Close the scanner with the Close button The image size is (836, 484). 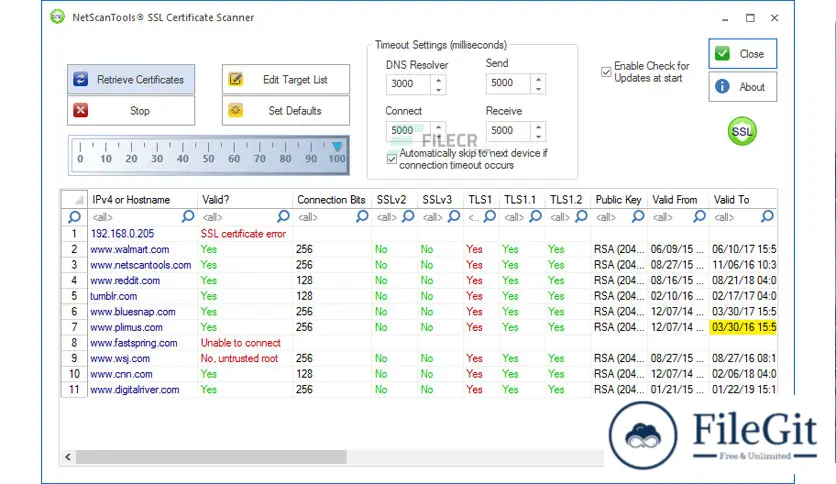click(742, 53)
